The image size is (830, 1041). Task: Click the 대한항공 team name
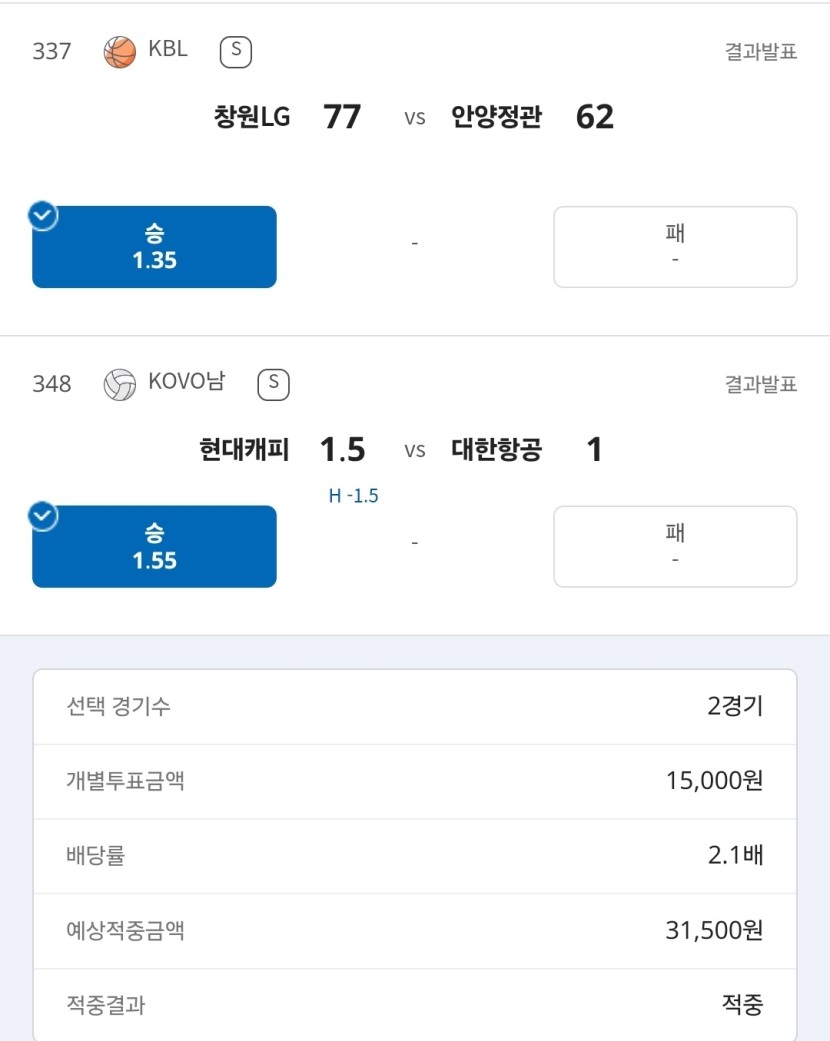click(x=497, y=449)
